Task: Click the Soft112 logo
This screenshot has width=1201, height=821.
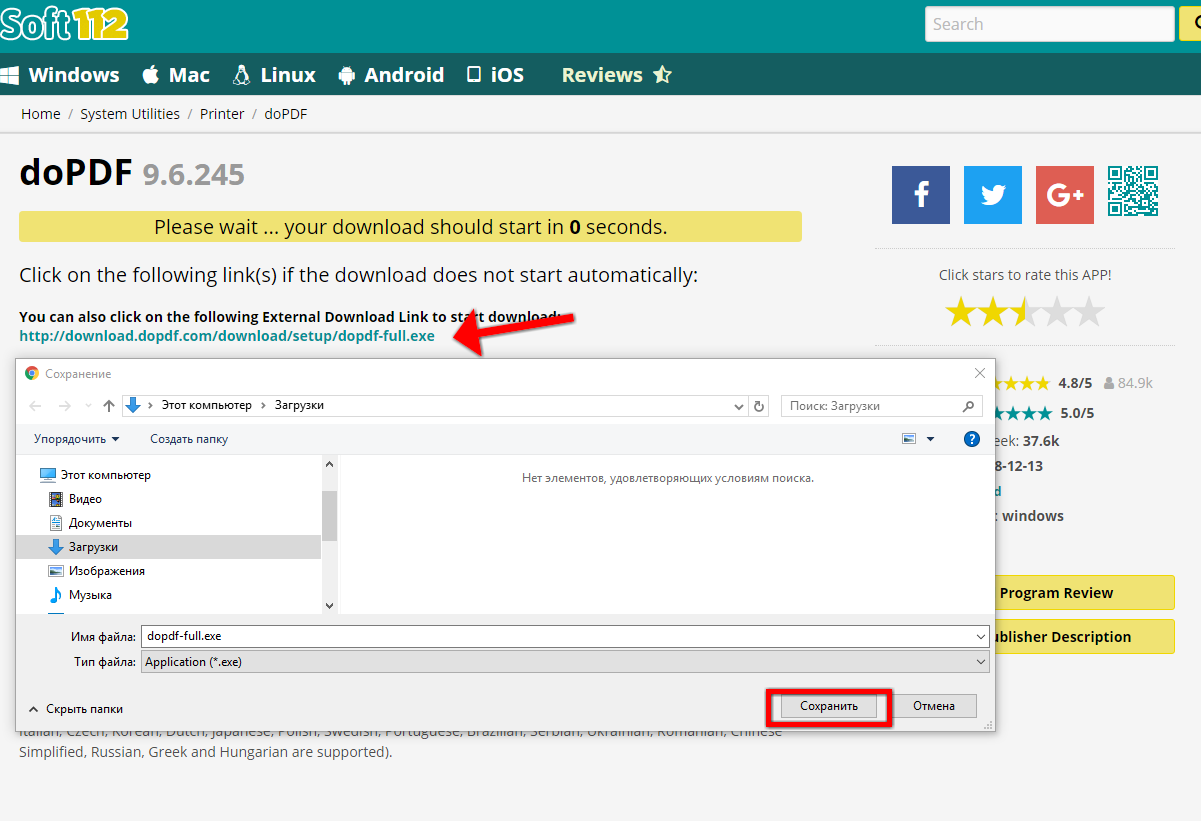Action: pyautogui.click(x=64, y=22)
